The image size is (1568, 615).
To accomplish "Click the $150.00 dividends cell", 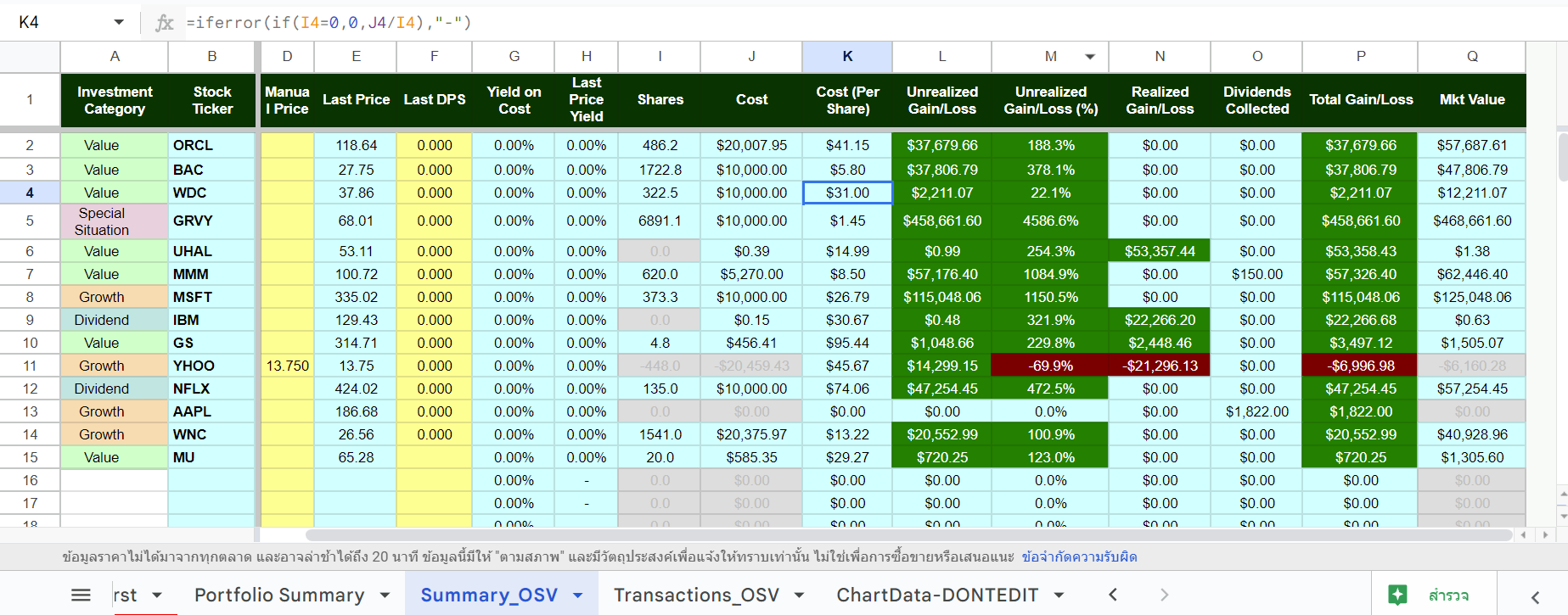I will pos(1257,274).
